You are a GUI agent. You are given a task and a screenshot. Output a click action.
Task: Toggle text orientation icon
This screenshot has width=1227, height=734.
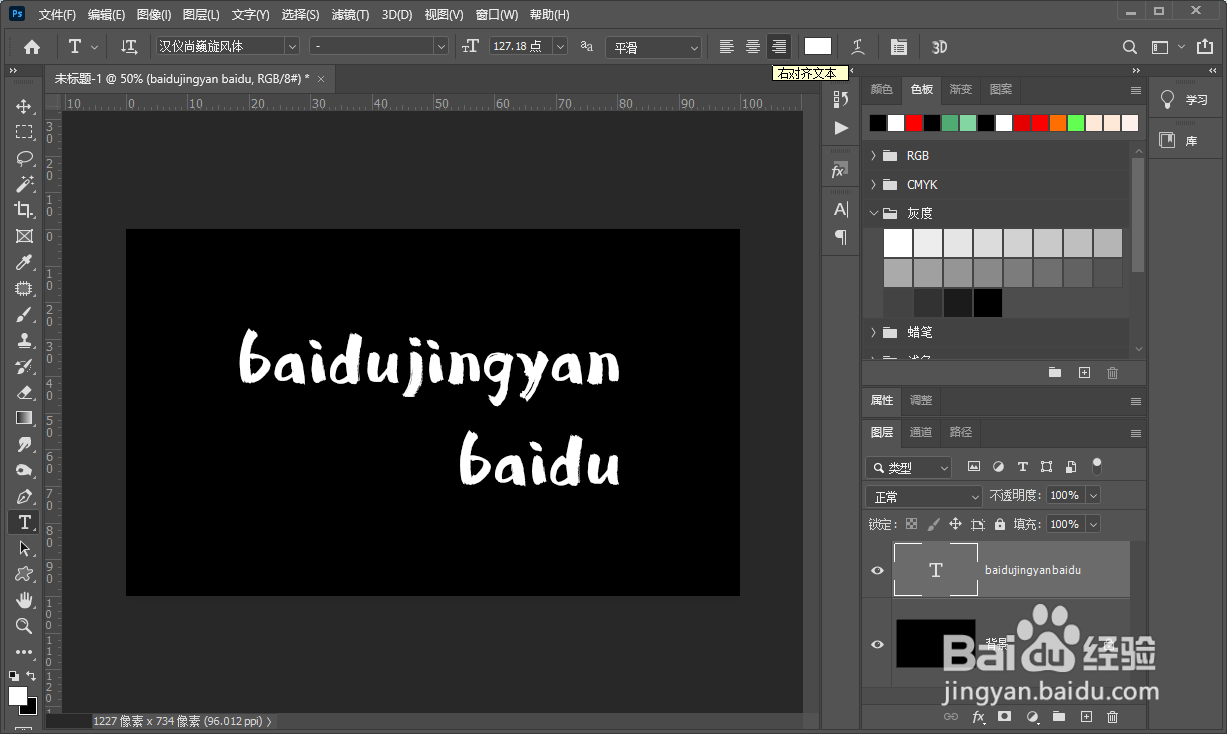129,46
